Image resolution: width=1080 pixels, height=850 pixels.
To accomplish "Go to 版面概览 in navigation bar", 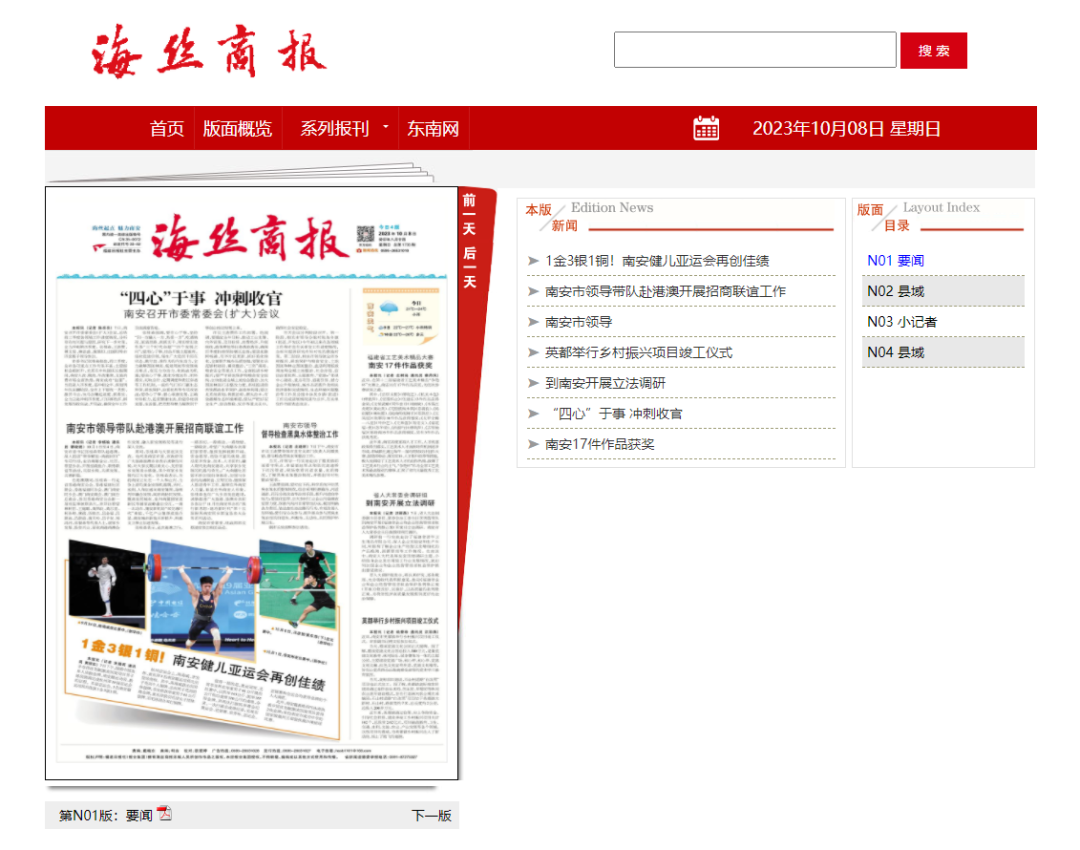I will (237, 129).
